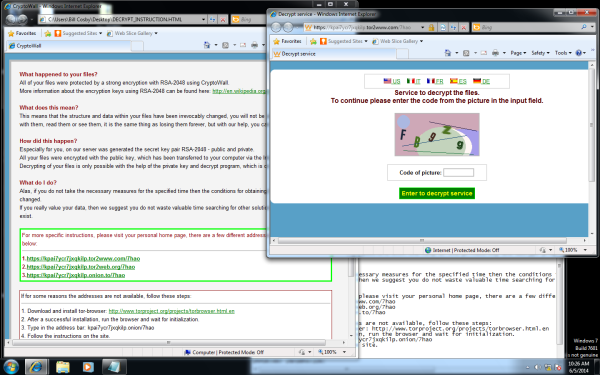Click Home icon in CryptoWall window command bar
Screen dimensions: 600x375
(x=207, y=45)
